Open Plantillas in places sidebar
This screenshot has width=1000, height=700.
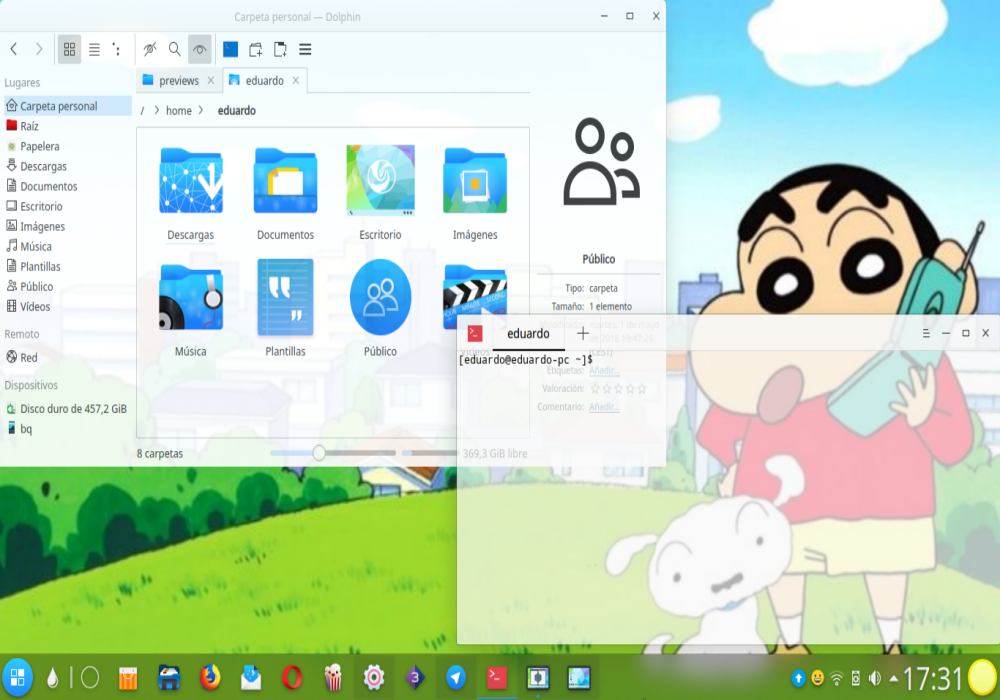coord(67,266)
